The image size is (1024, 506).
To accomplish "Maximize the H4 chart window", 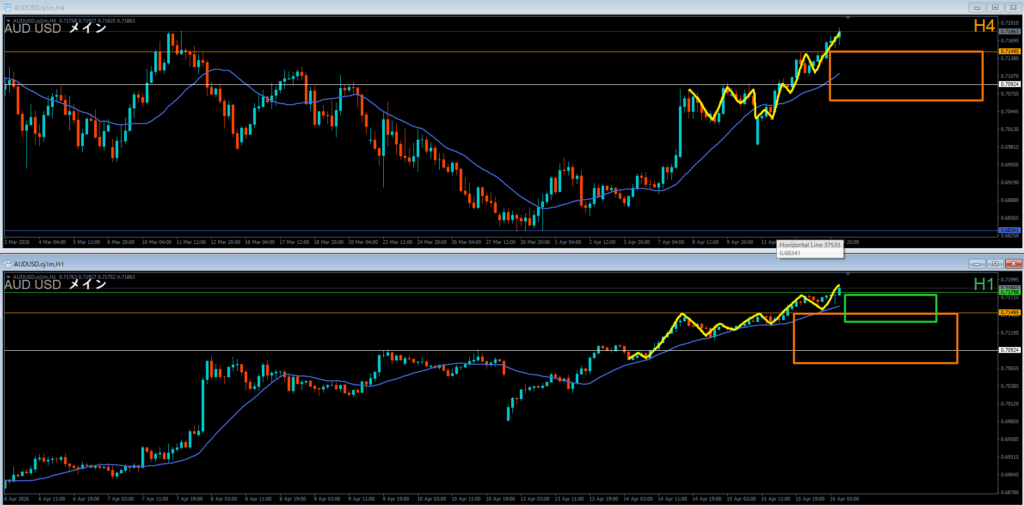I will click(x=993, y=5).
